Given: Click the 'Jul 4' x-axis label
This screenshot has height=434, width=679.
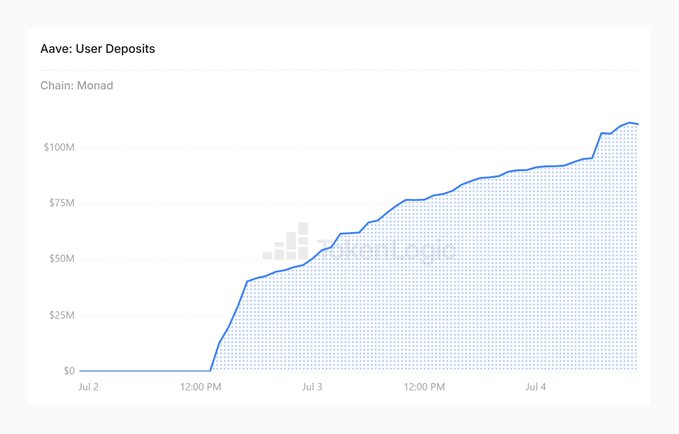Looking at the screenshot, I should coord(536,387).
